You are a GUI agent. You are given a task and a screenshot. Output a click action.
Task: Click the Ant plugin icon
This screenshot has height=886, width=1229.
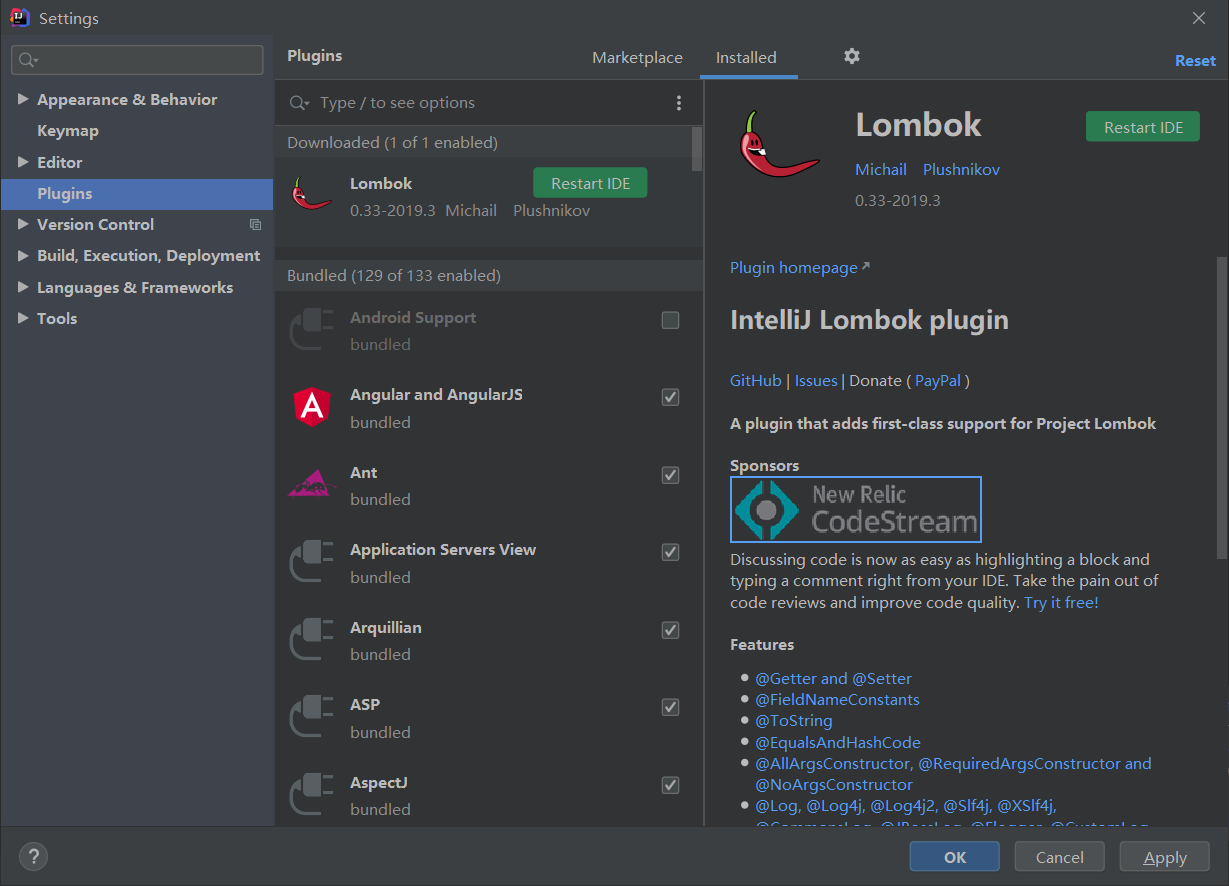tap(311, 484)
